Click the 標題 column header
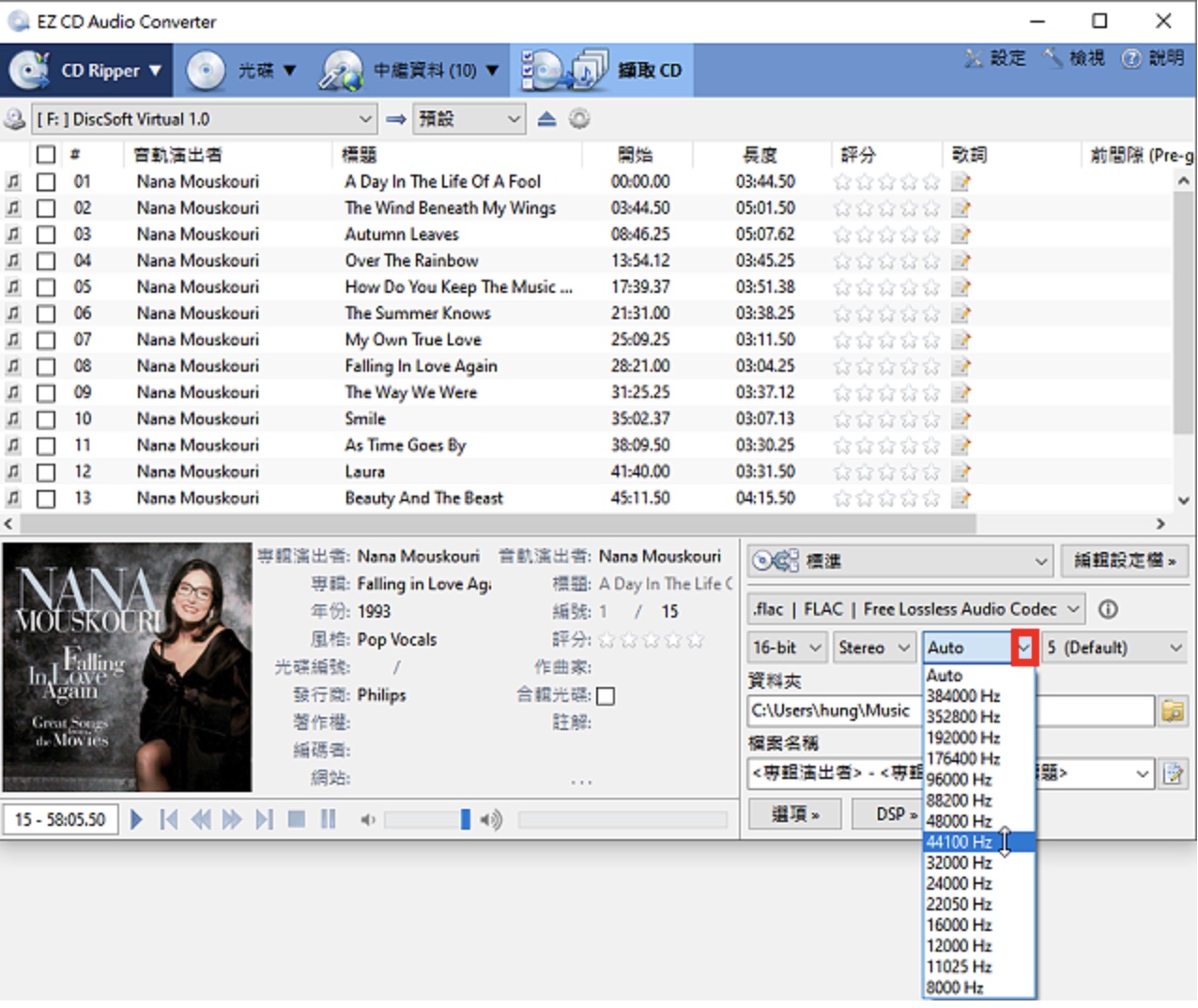 click(x=361, y=155)
